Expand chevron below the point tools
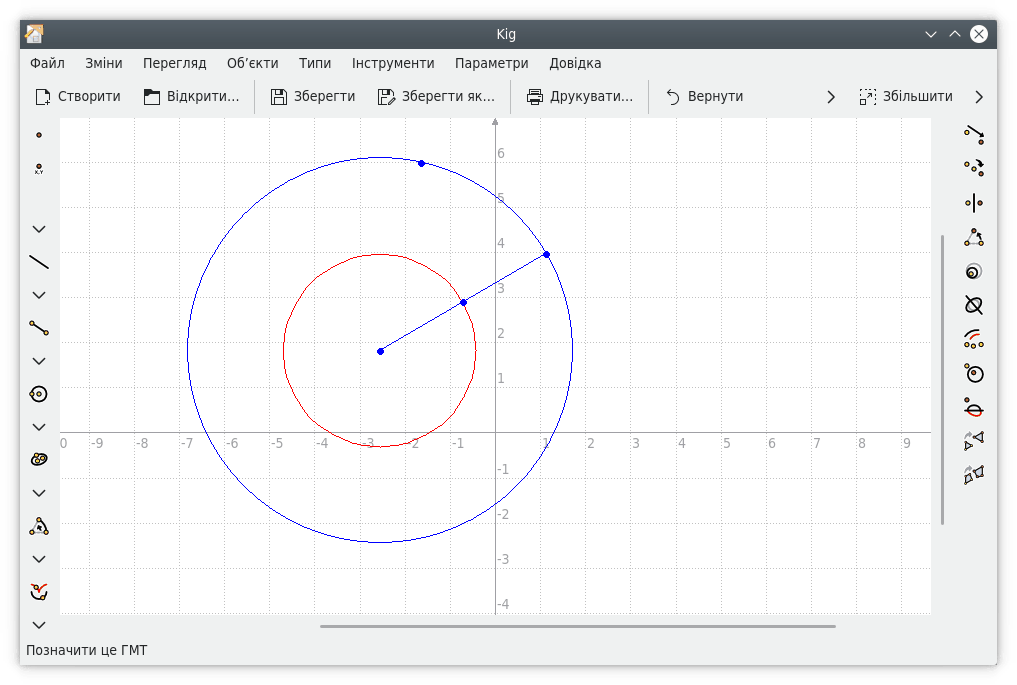The height and width of the screenshot is (685, 1017). tap(39, 229)
